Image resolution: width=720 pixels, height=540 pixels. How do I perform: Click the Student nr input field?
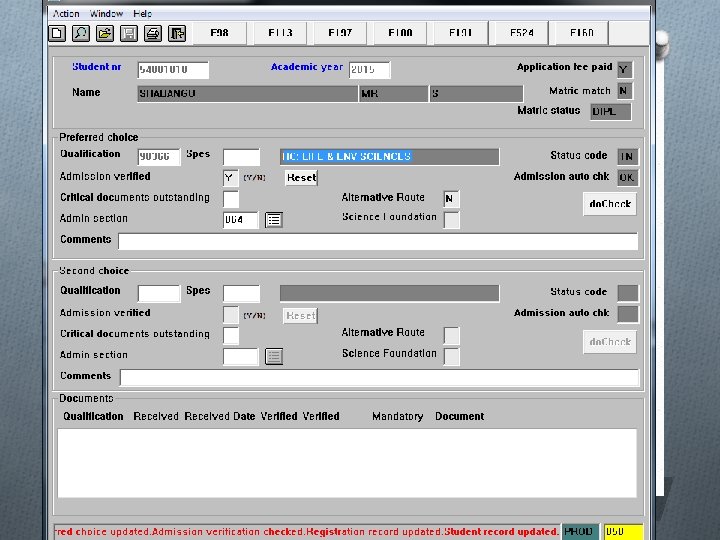pyautogui.click(x=173, y=70)
